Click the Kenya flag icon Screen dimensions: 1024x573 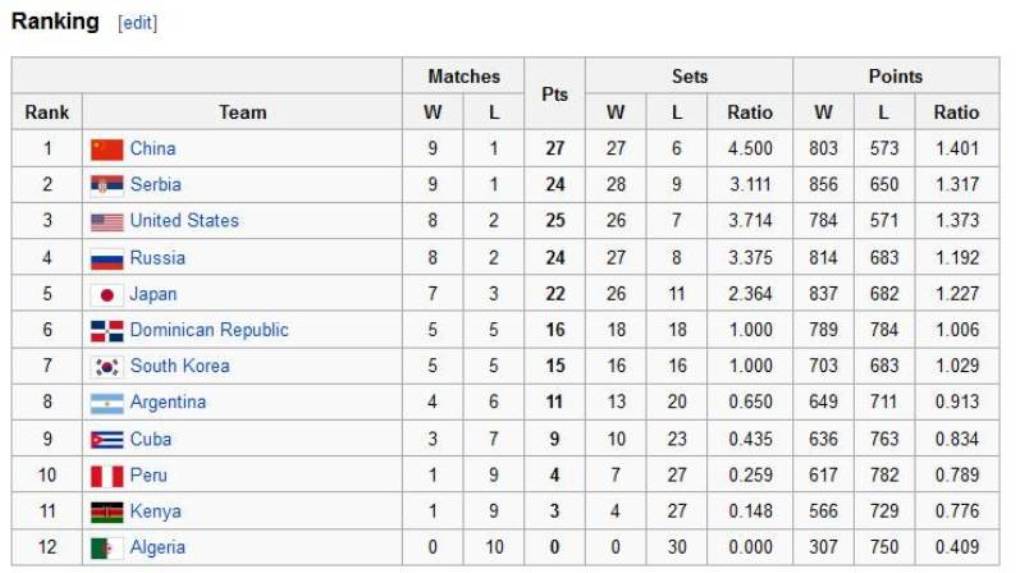click(x=106, y=512)
